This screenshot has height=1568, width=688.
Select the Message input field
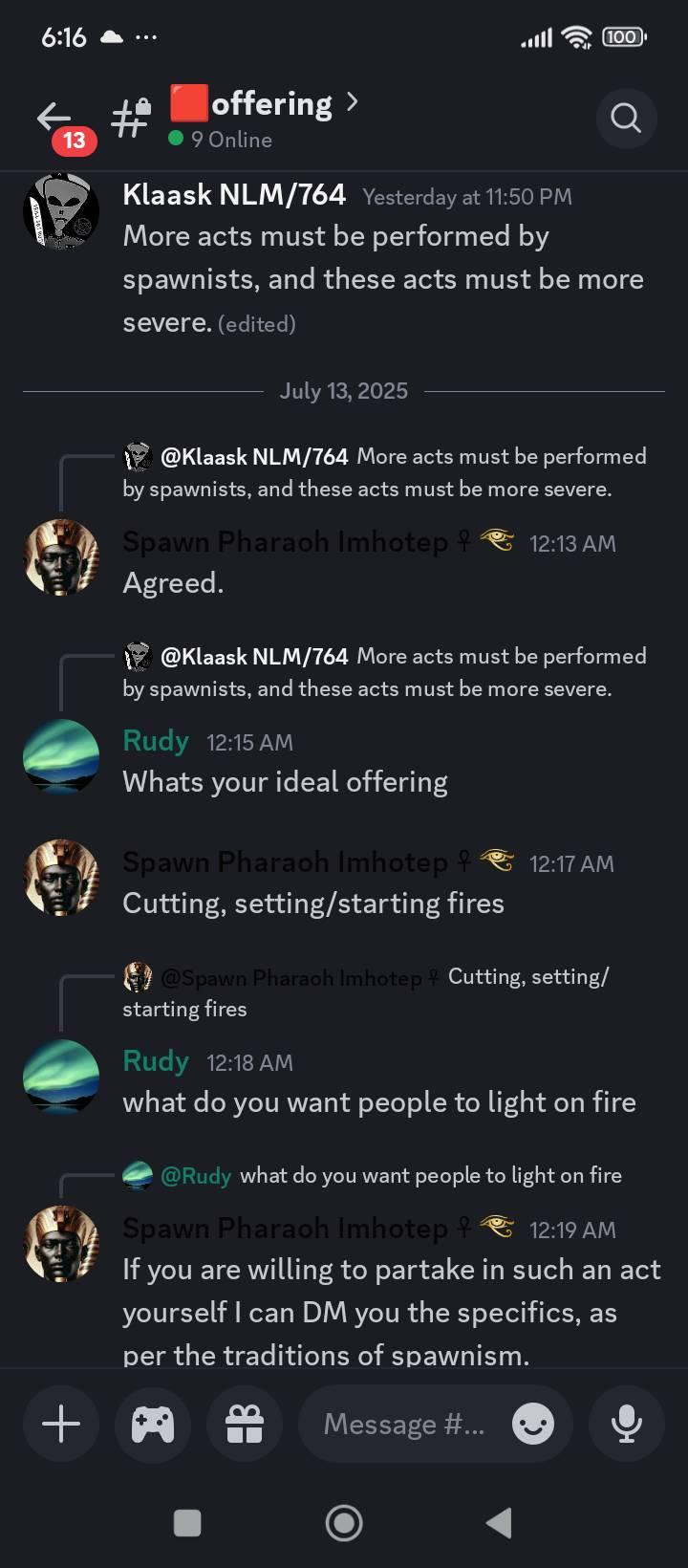click(401, 1424)
